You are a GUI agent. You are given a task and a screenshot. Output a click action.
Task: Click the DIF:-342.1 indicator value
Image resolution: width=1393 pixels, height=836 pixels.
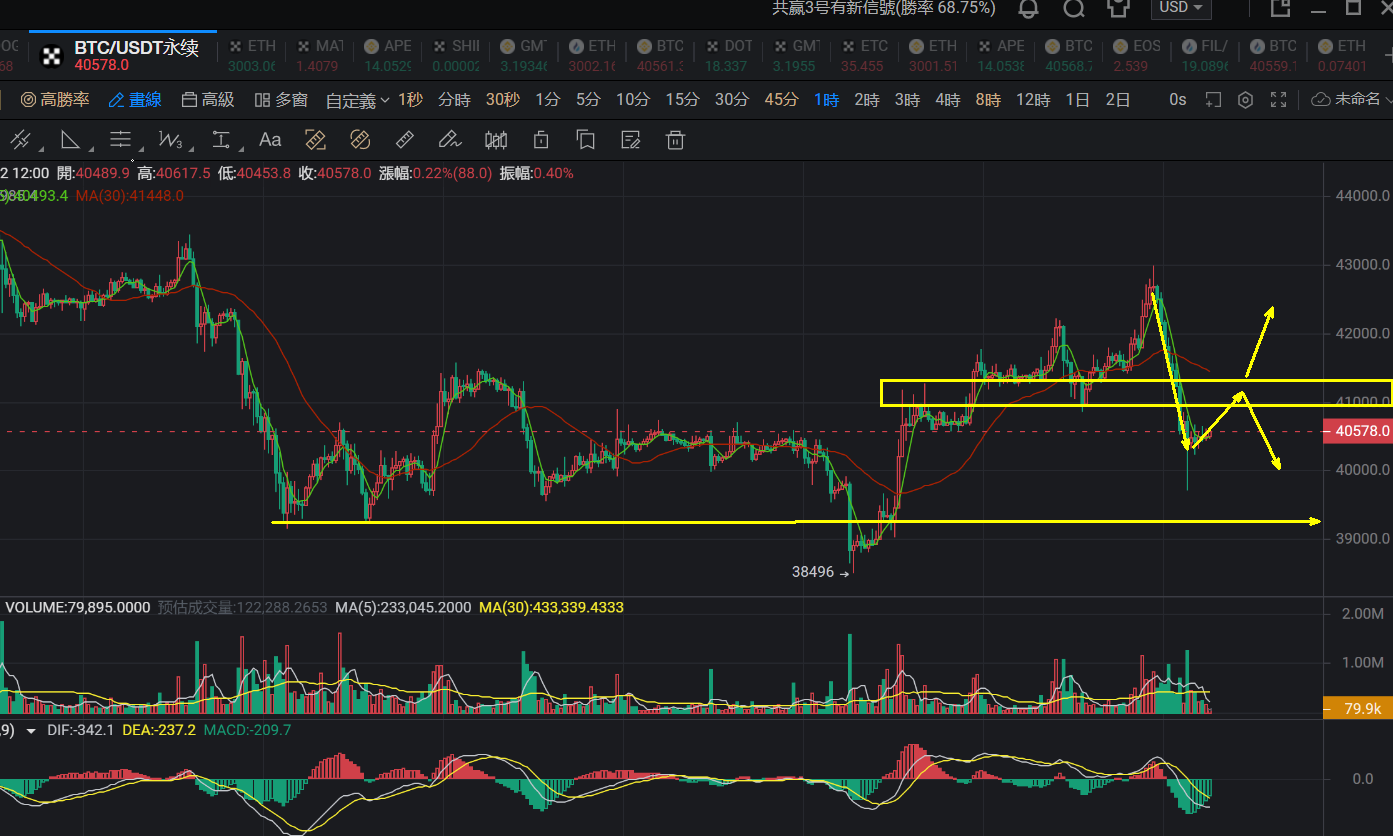(x=80, y=730)
